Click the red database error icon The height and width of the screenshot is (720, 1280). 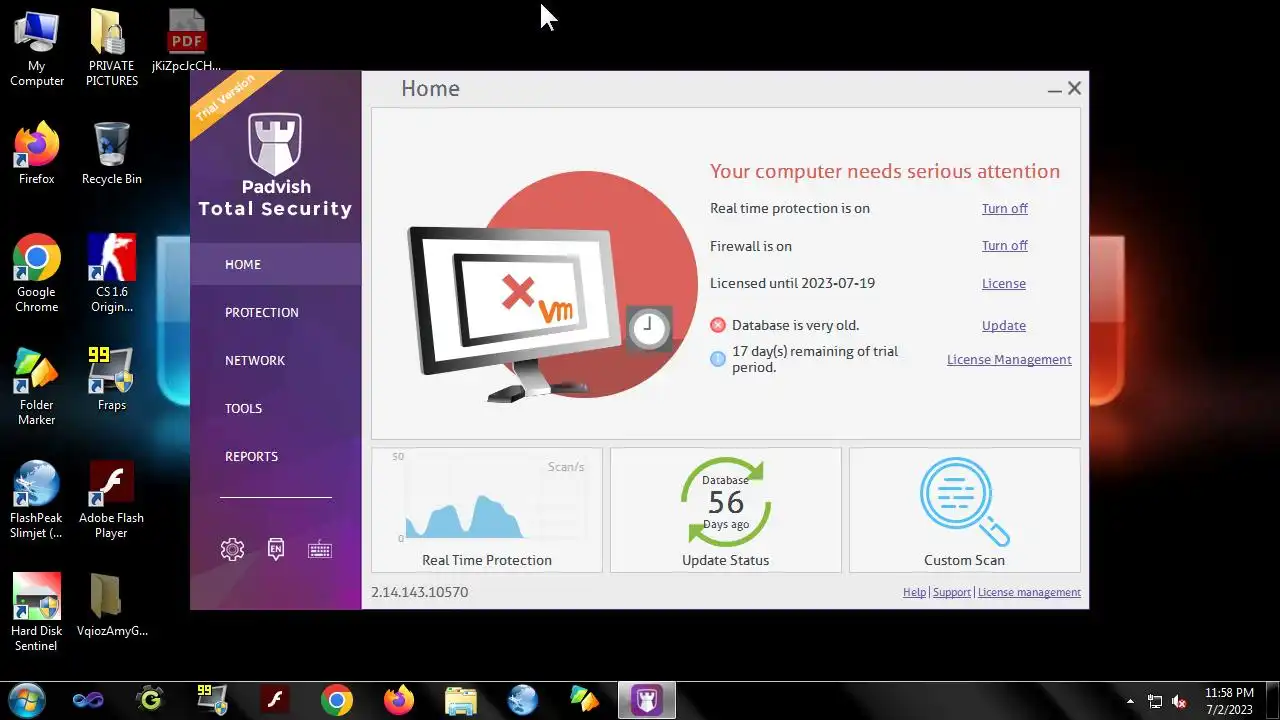click(x=718, y=325)
